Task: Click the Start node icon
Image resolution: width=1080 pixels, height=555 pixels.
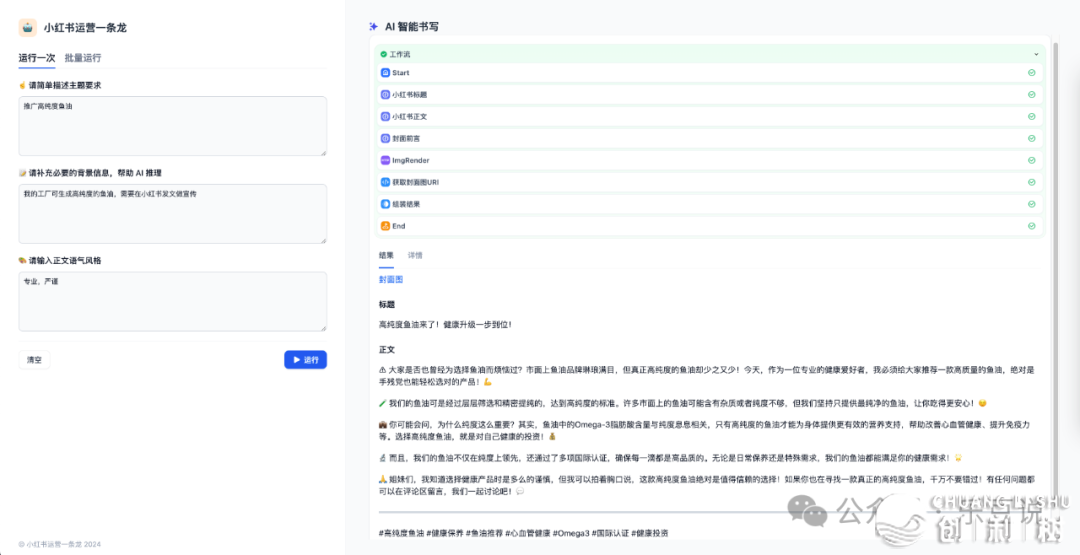Action: [385, 73]
